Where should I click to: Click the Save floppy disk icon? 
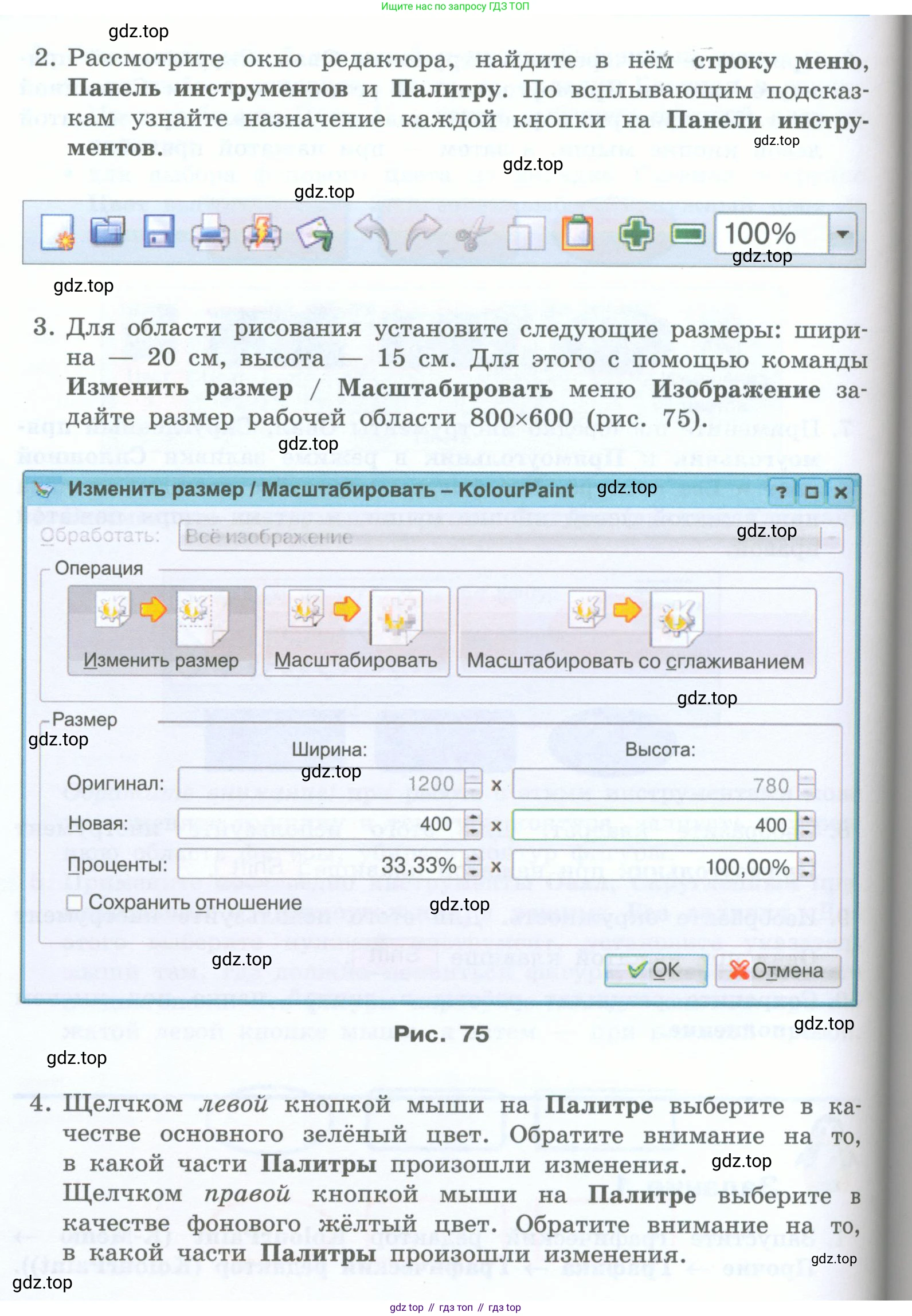coord(159,231)
